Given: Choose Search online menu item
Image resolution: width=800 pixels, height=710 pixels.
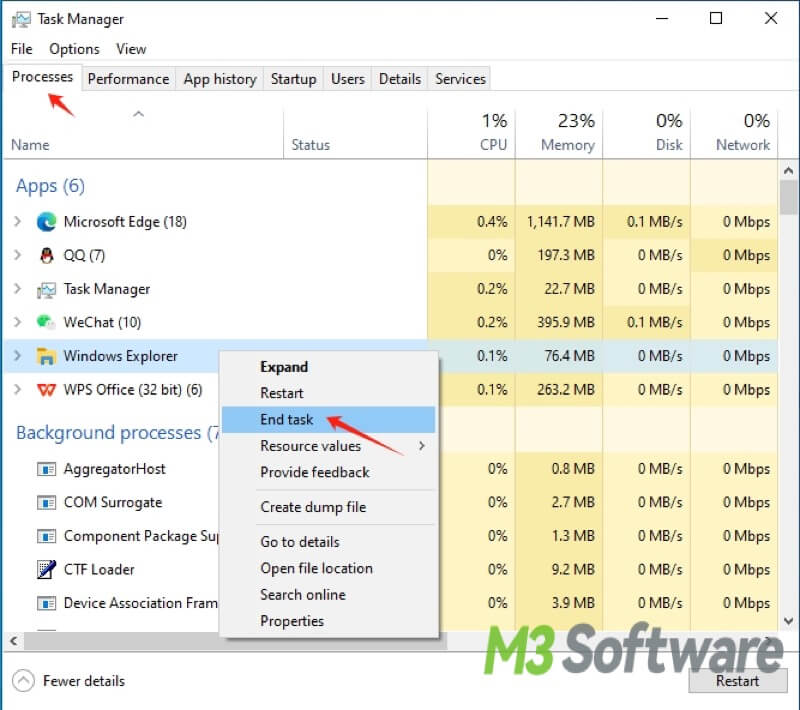Looking at the screenshot, I should coord(329,595).
